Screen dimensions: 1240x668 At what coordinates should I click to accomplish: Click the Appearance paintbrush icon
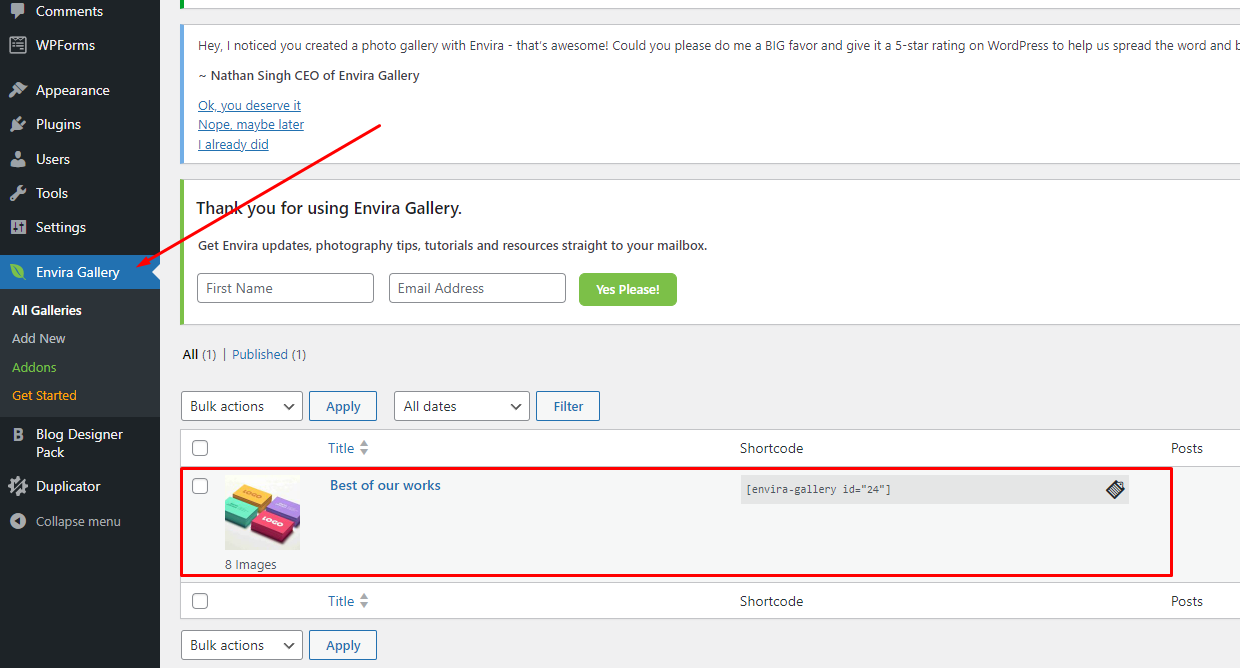point(18,90)
